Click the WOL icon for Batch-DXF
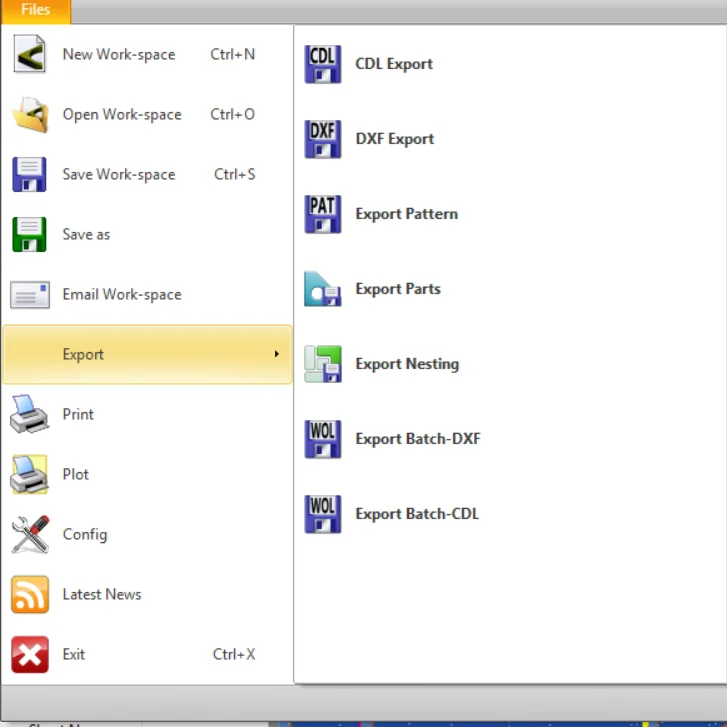The width and height of the screenshot is (727, 727). 323,439
